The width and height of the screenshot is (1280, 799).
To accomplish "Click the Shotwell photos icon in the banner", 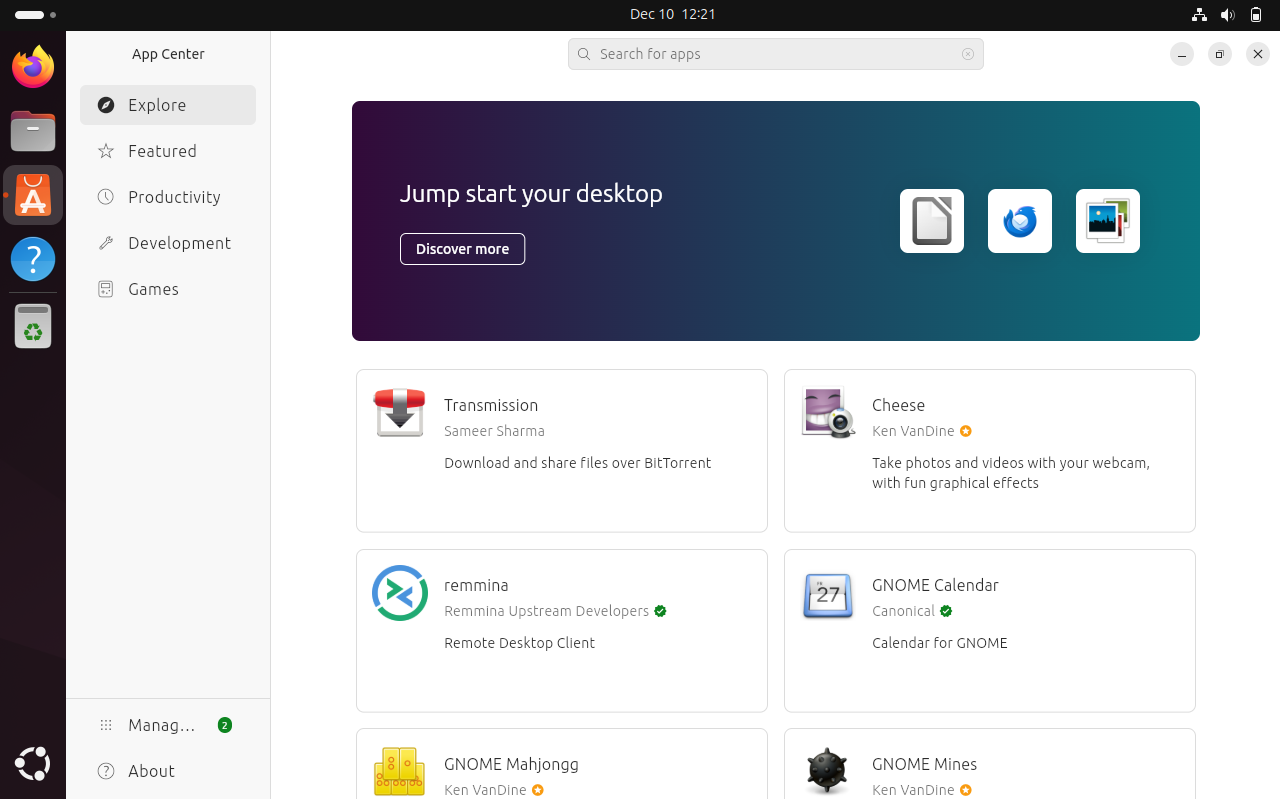I will click(x=1107, y=221).
